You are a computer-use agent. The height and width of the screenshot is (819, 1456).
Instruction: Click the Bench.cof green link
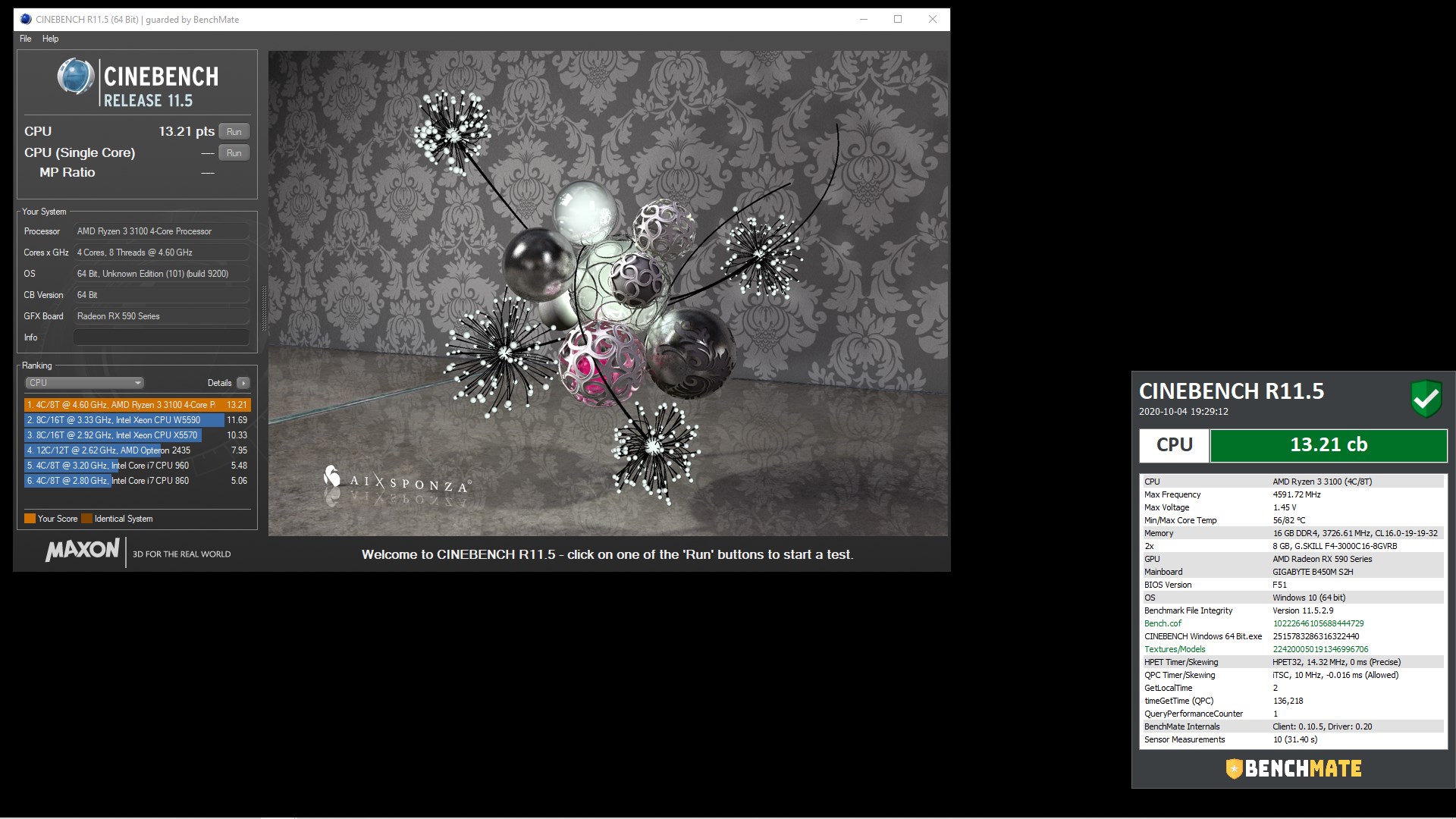[1163, 623]
